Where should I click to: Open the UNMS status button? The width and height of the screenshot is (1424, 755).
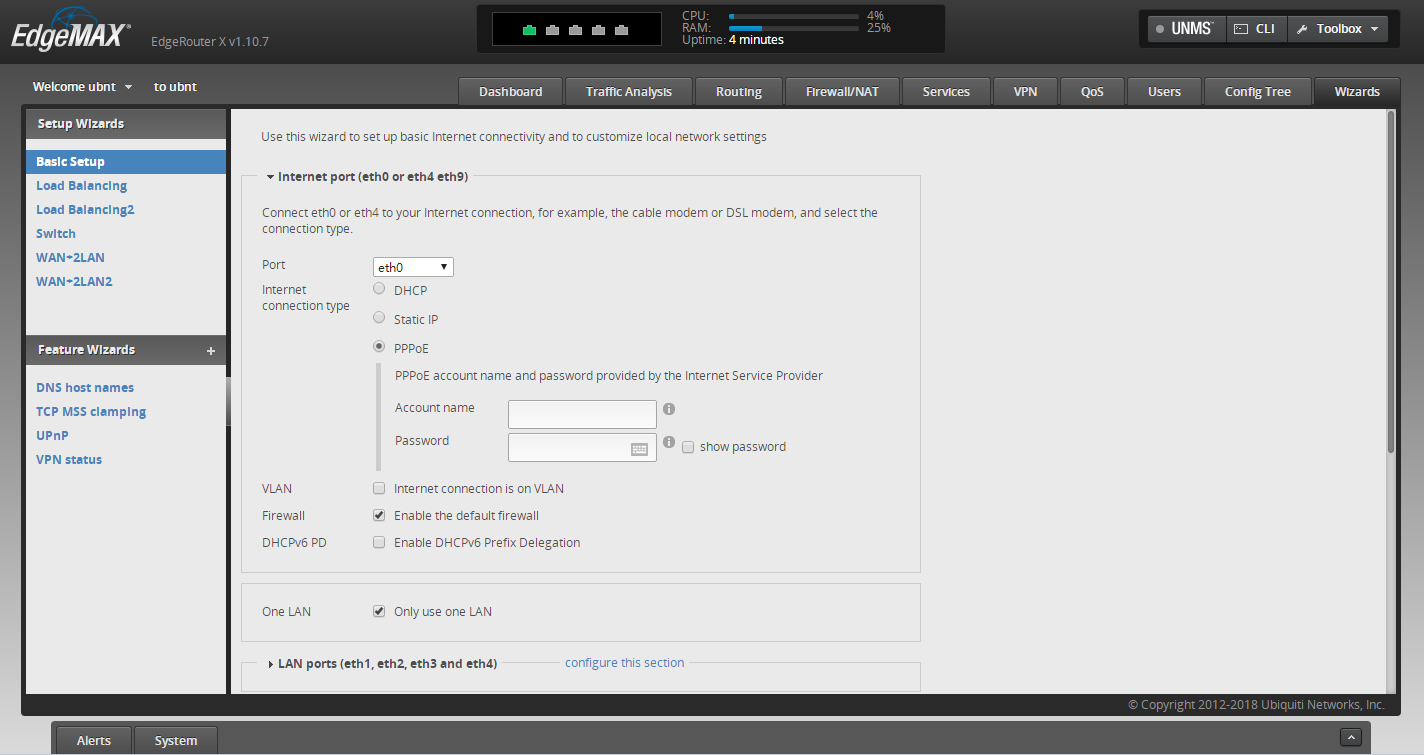click(1185, 29)
